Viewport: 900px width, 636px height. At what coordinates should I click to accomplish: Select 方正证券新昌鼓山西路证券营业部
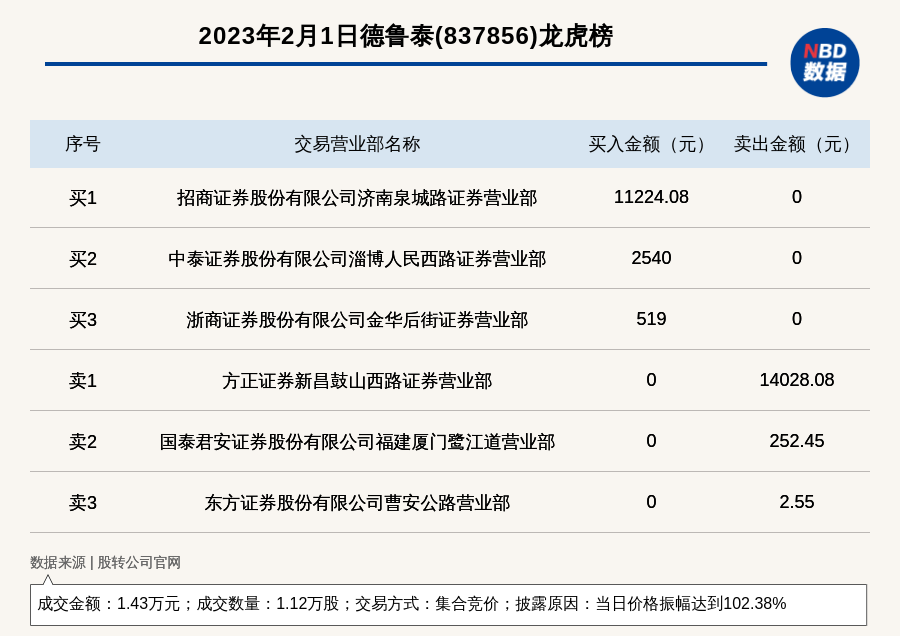[357, 381]
